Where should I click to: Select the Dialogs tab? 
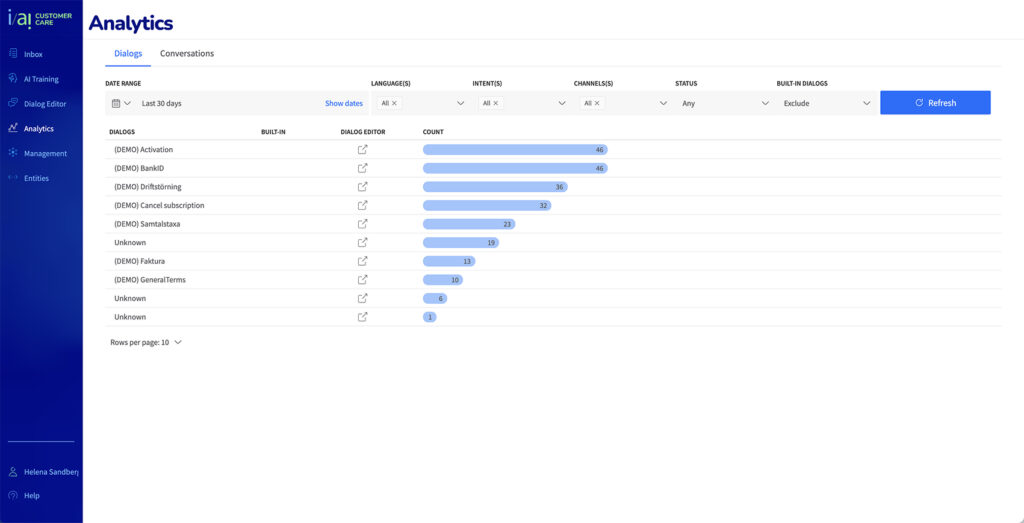(128, 53)
